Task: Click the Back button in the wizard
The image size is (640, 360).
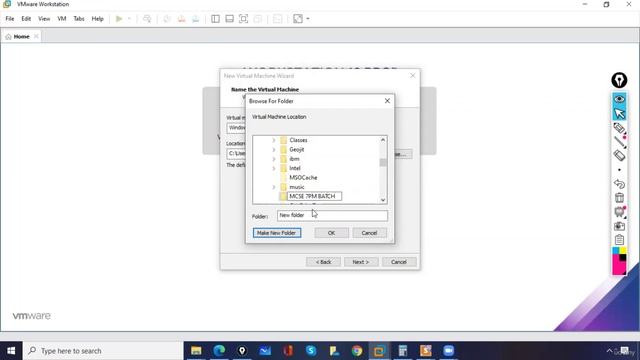Action: [x=323, y=262]
